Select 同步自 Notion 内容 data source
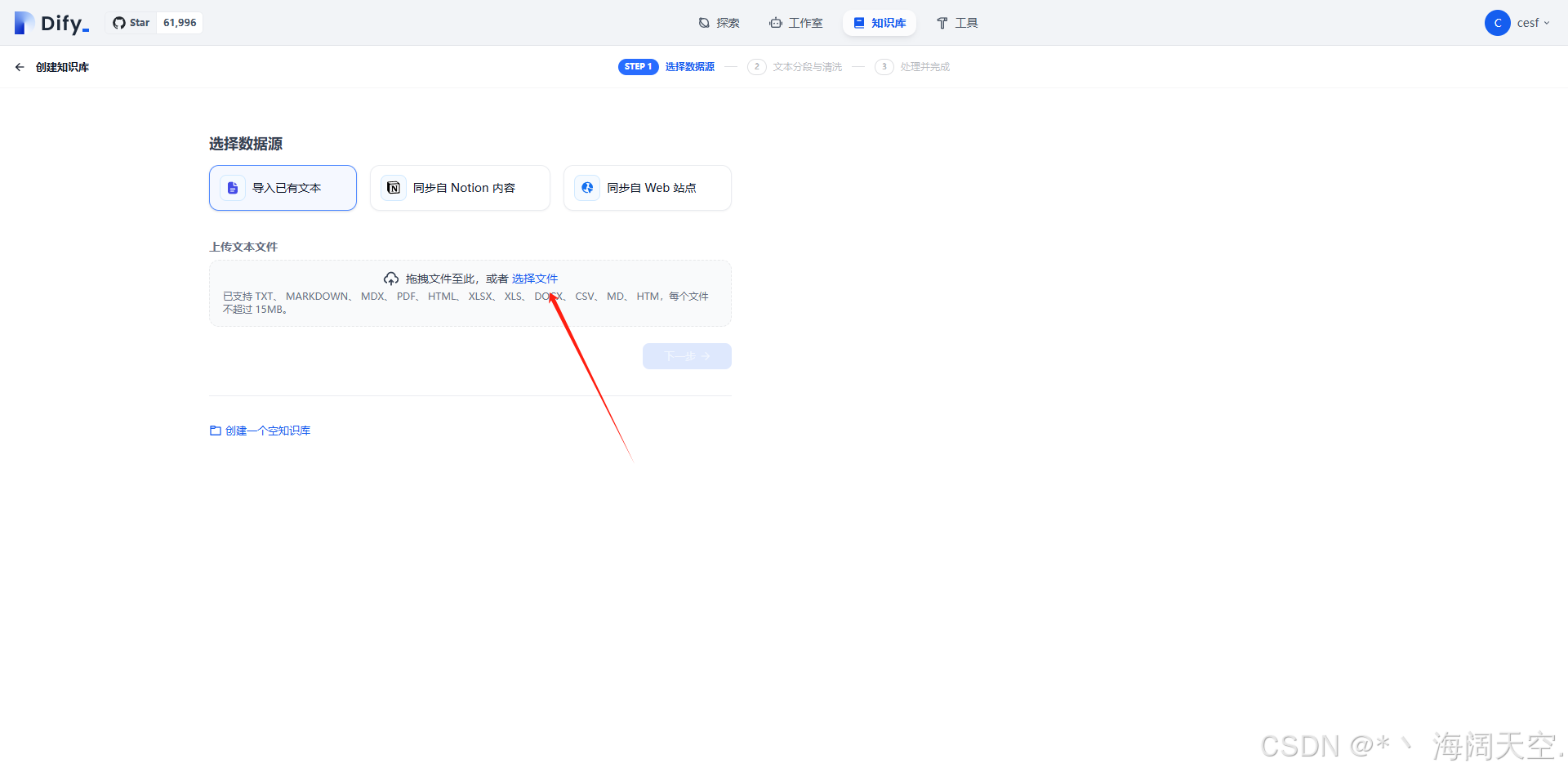Viewport: 1568px width, 772px height. (x=460, y=188)
